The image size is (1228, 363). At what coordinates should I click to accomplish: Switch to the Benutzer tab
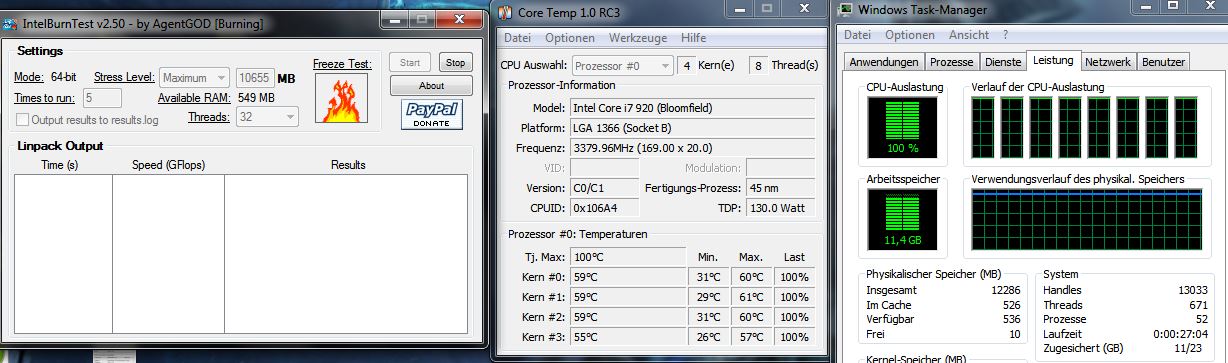point(1162,62)
